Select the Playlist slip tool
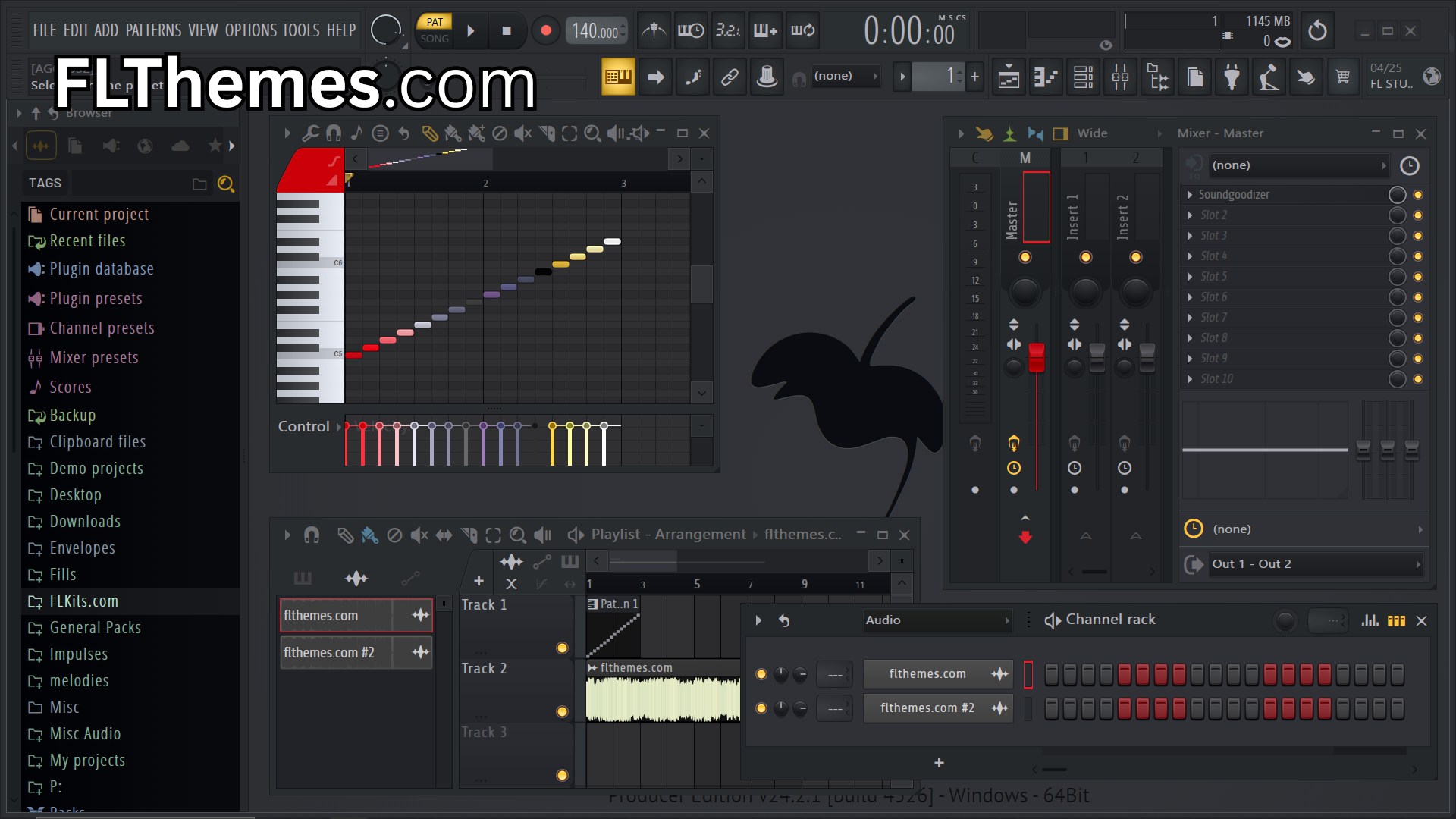 tap(444, 535)
